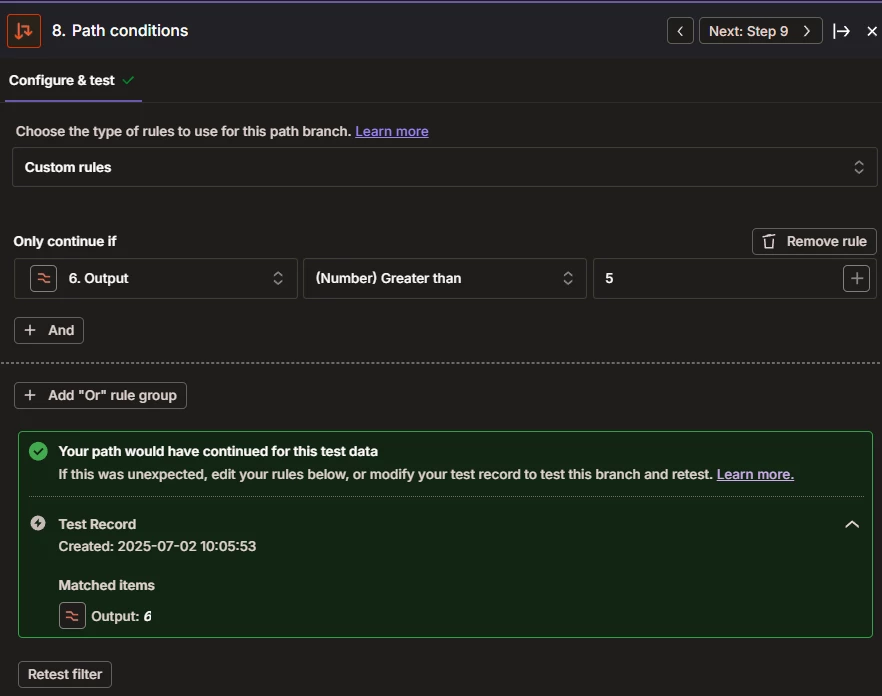The image size is (882, 696).
Task: Open Next: Step 9
Action: (x=760, y=31)
